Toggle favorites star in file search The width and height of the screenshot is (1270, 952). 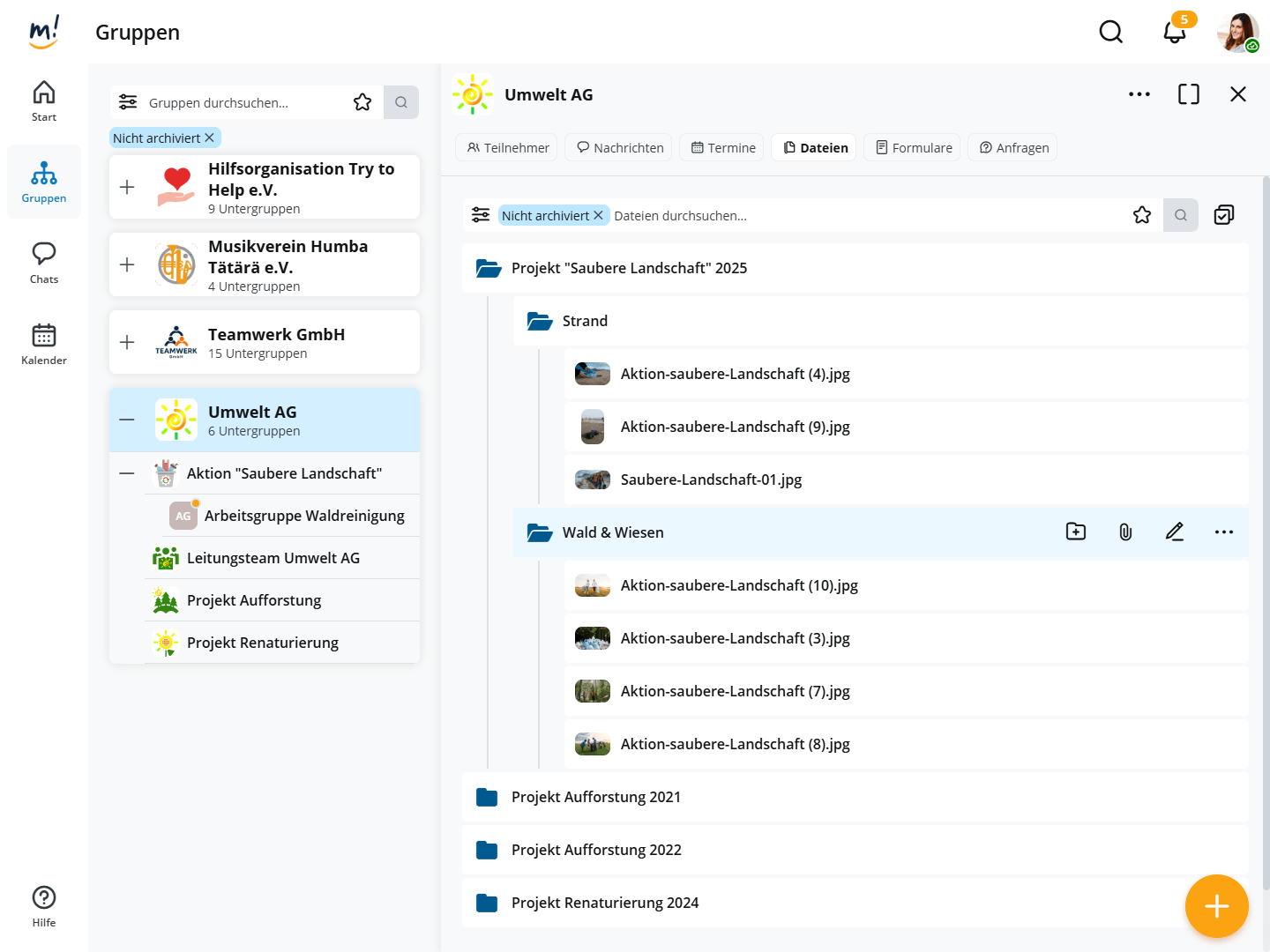point(1142,215)
